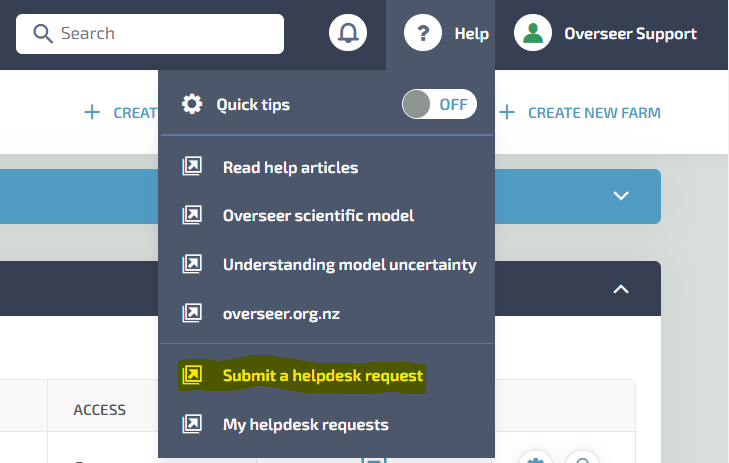Image resolution: width=729 pixels, height=463 pixels.
Task: Click inside the Search input field
Action: click(150, 33)
